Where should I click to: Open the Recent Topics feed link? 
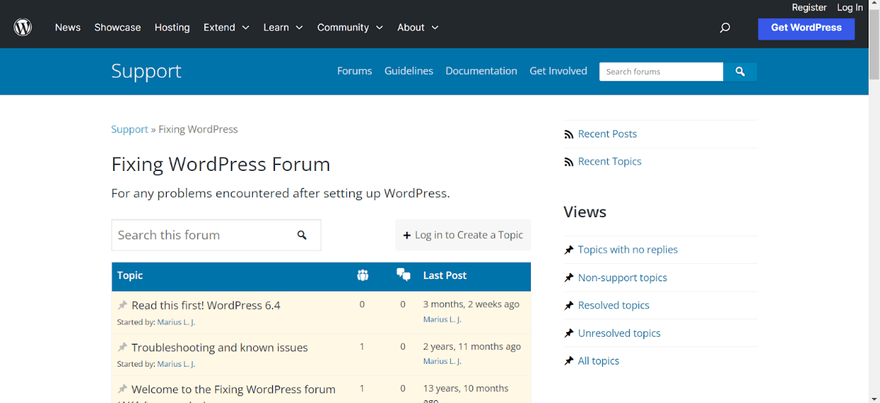pyautogui.click(x=609, y=162)
